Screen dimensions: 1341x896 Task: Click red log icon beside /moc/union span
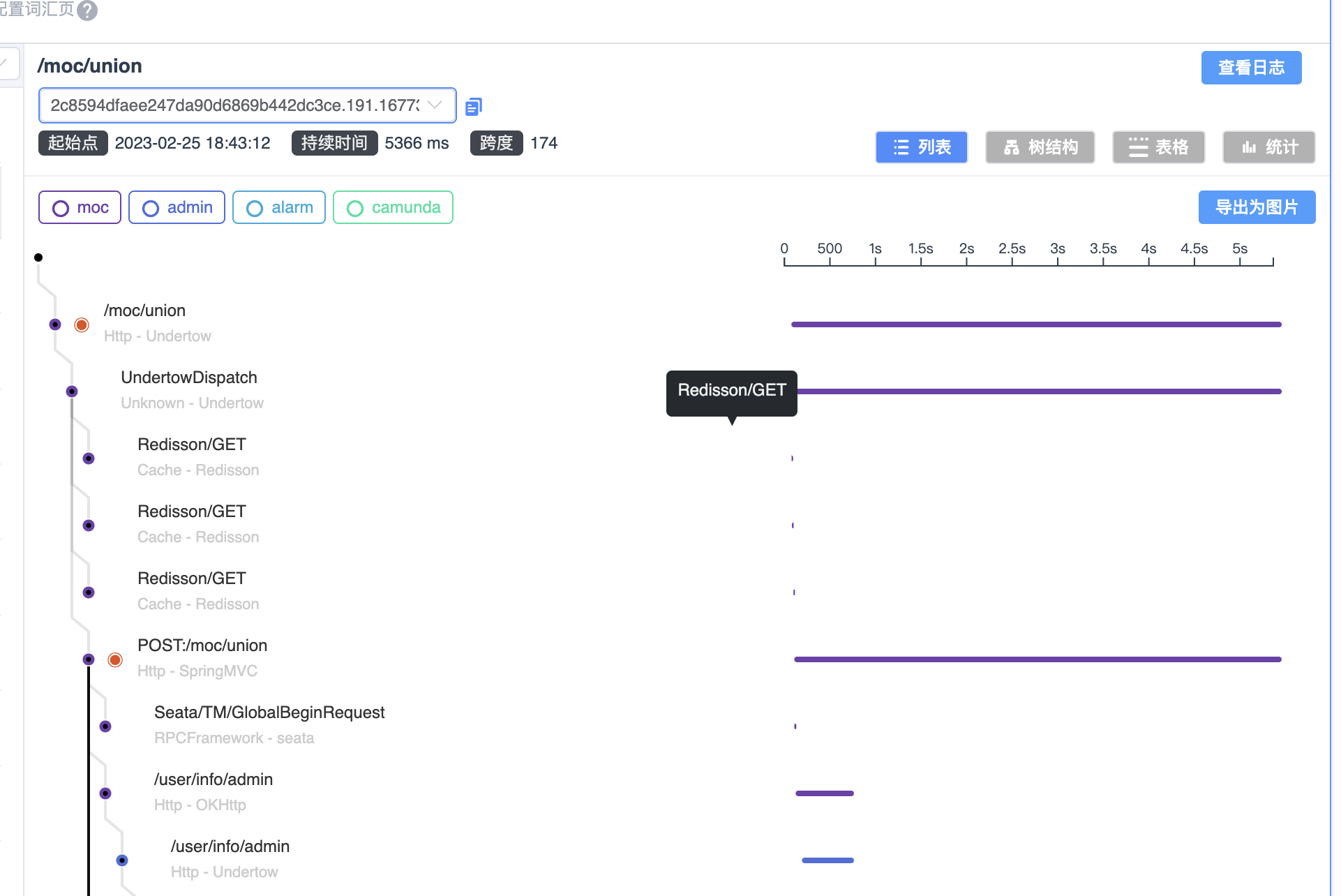coord(82,325)
